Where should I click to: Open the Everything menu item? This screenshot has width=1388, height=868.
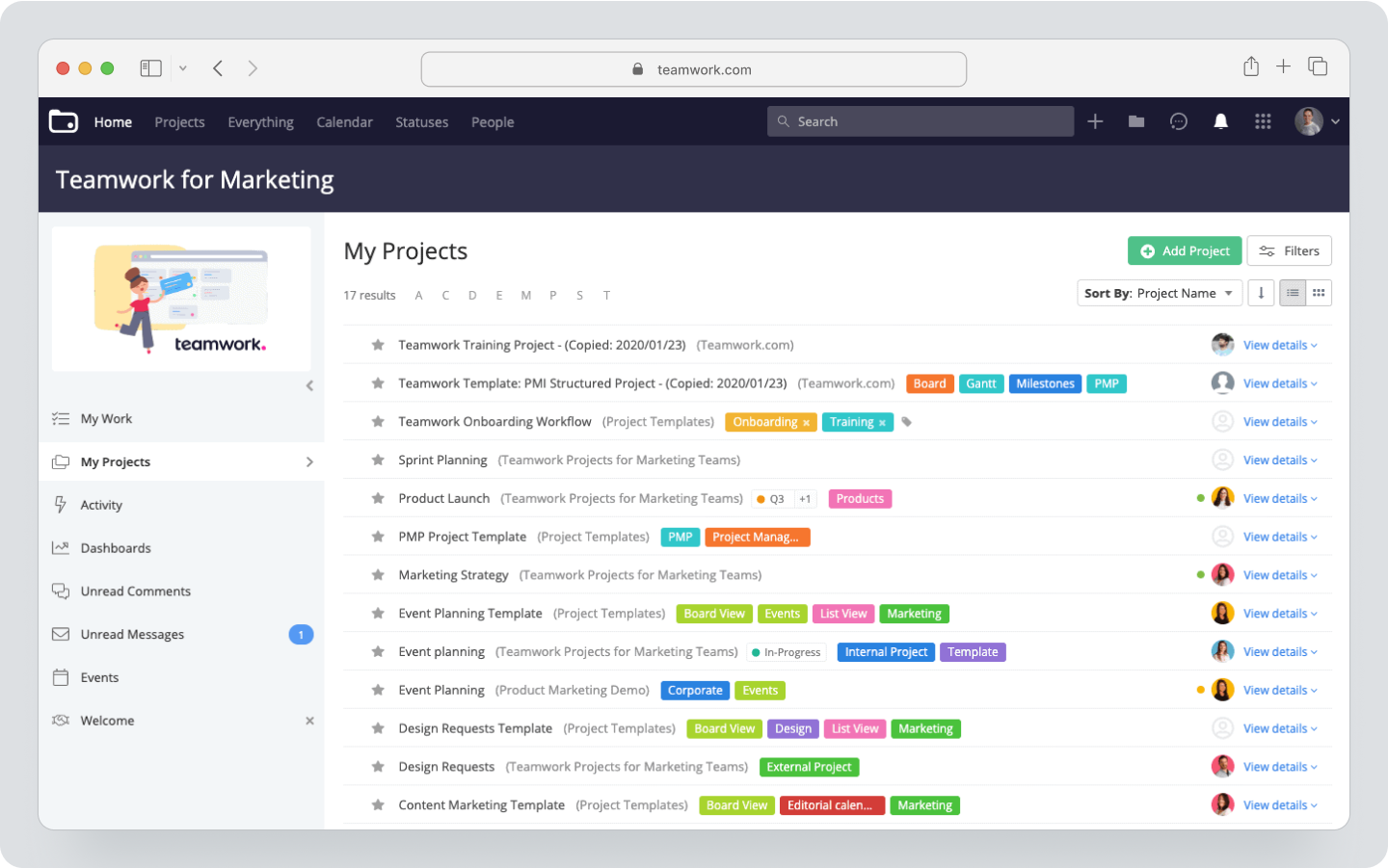(x=260, y=121)
